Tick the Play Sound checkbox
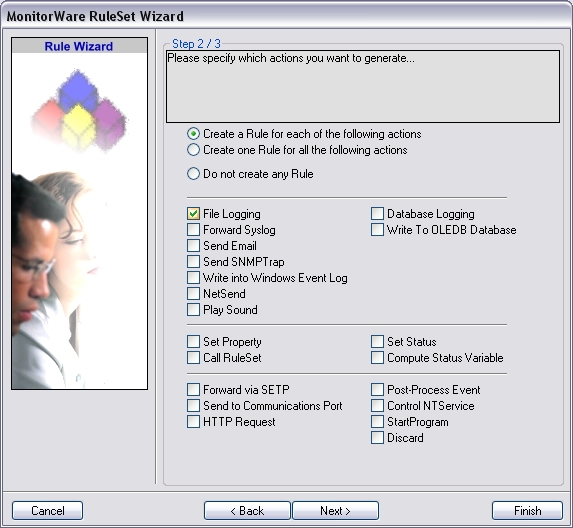The image size is (573, 528). coord(193,309)
